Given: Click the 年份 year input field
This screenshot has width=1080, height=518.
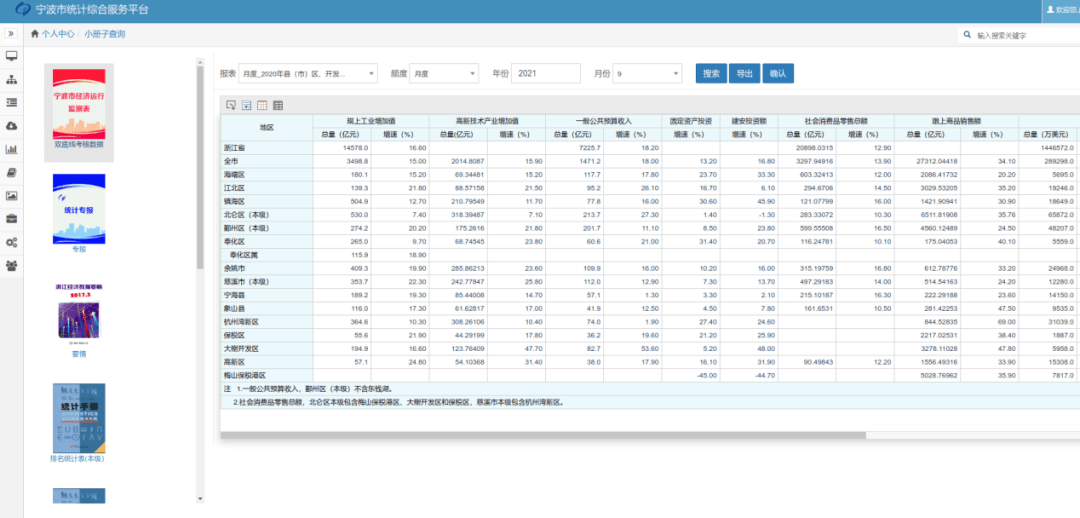Looking at the screenshot, I should pos(546,74).
